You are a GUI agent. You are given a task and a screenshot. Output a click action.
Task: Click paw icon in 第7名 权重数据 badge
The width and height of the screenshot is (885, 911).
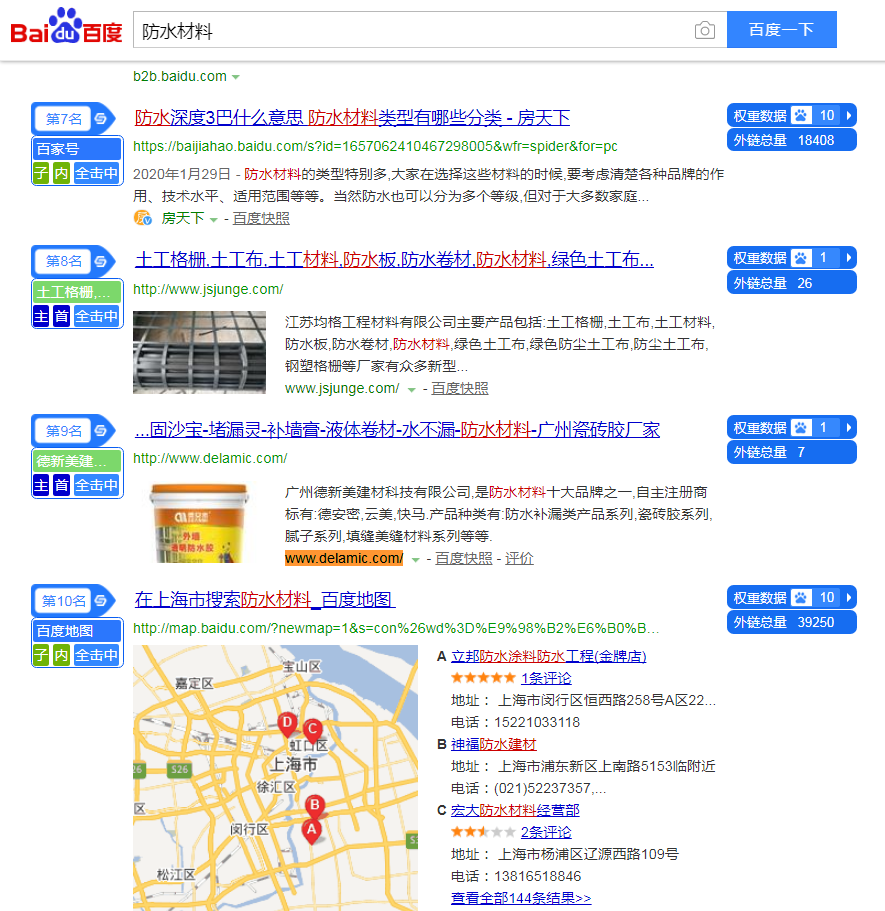801,115
